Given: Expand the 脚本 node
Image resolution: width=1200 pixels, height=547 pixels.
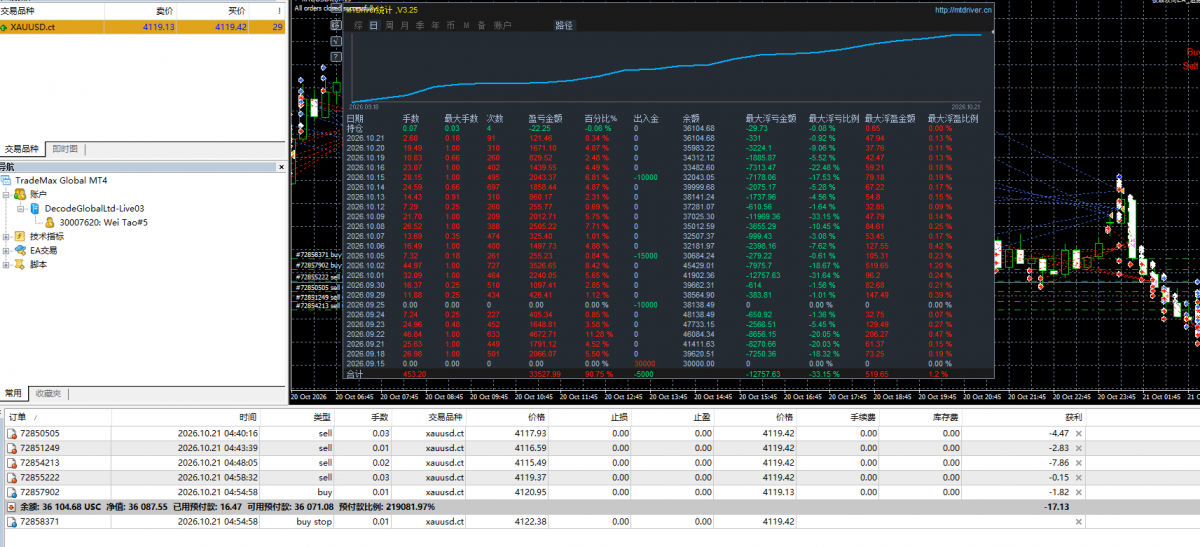Looking at the screenshot, I should [x=7, y=264].
